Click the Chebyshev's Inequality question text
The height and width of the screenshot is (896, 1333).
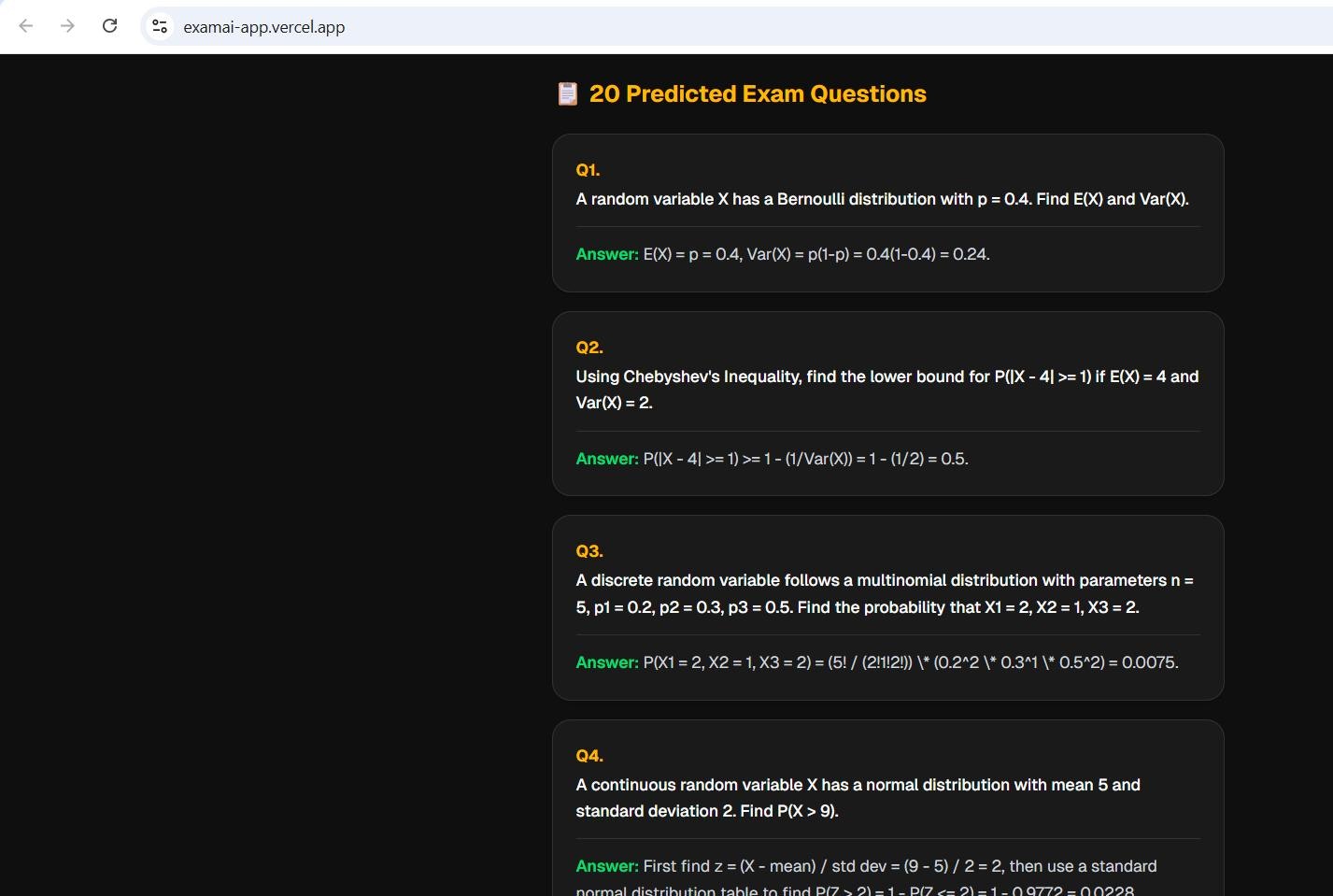[887, 390]
